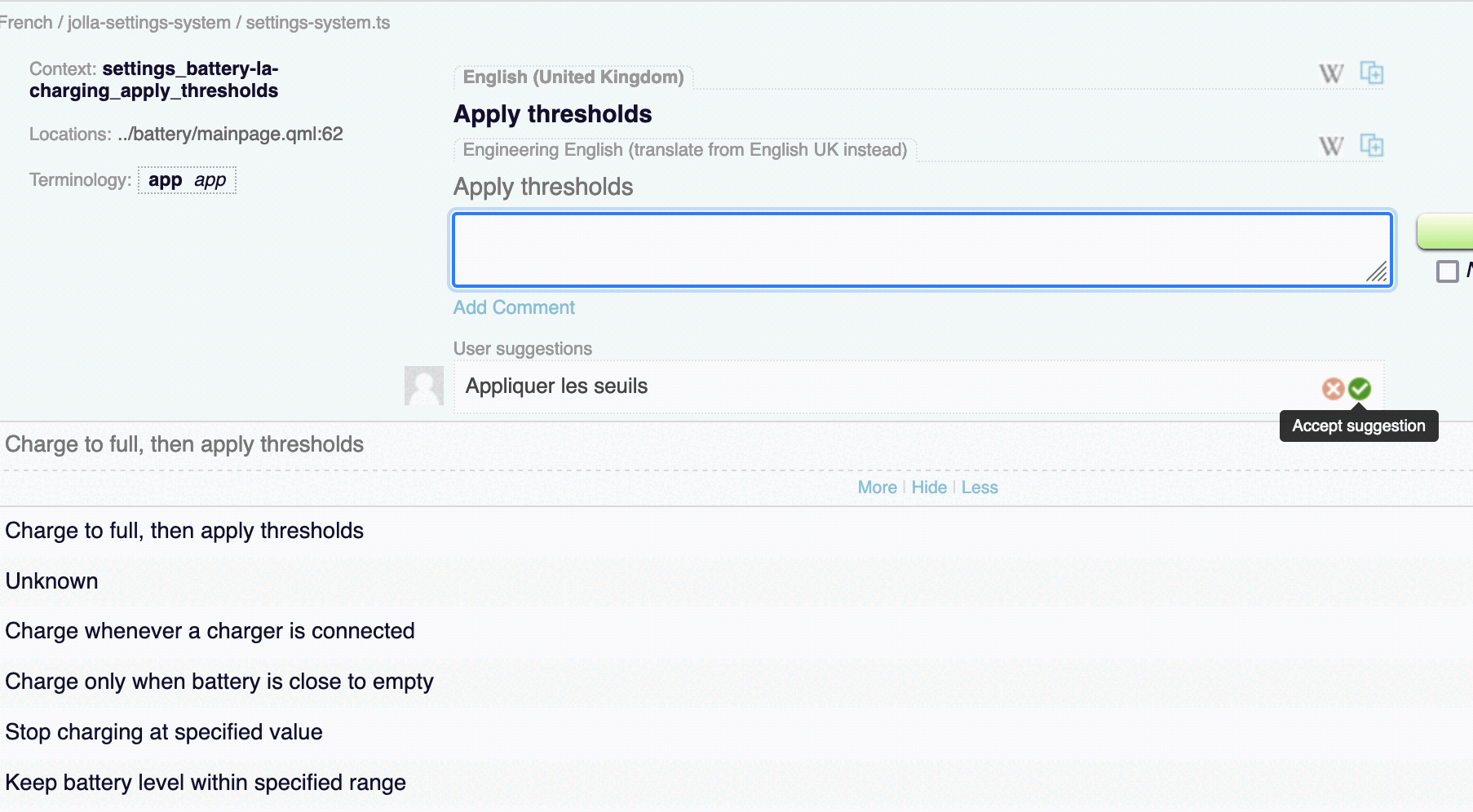This screenshot has width=1473, height=812.
Task: Show fewer context rows with Less
Action: click(980, 488)
